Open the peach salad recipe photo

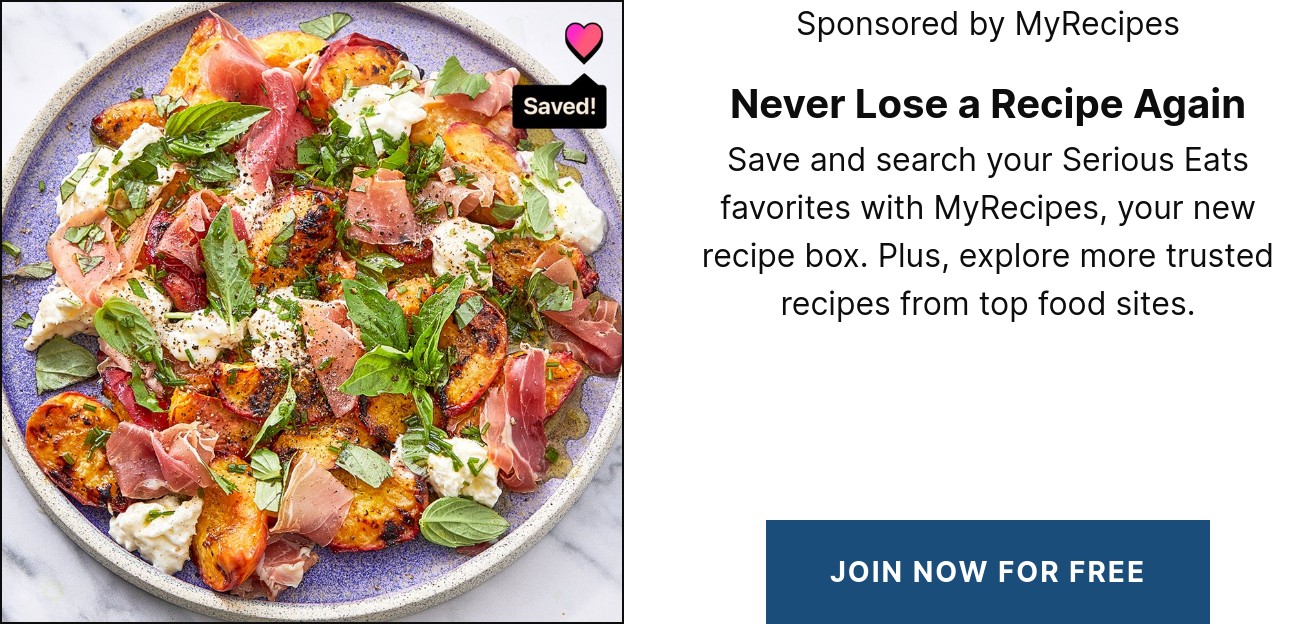tap(311, 312)
